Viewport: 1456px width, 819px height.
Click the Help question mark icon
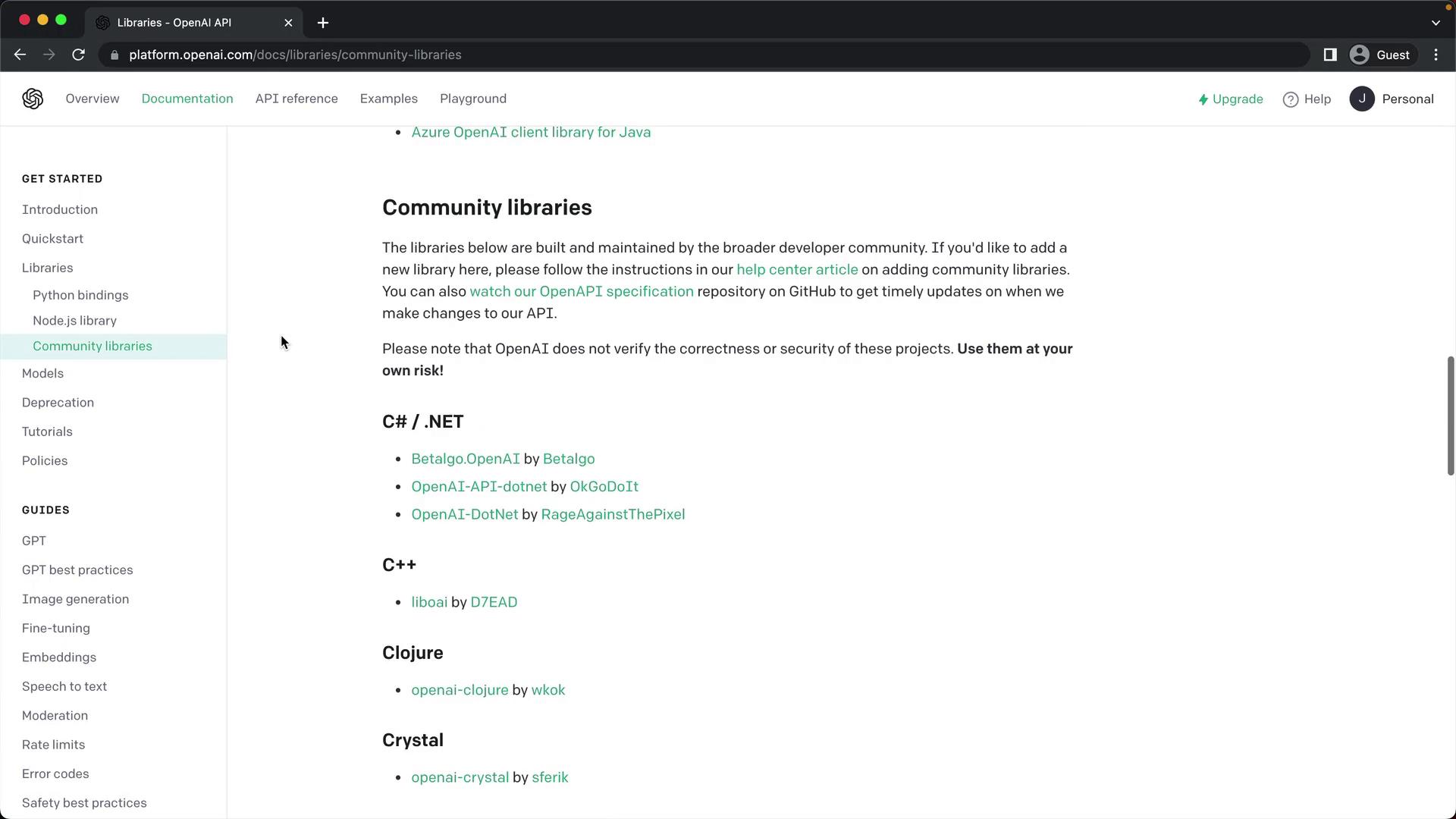tap(1290, 99)
